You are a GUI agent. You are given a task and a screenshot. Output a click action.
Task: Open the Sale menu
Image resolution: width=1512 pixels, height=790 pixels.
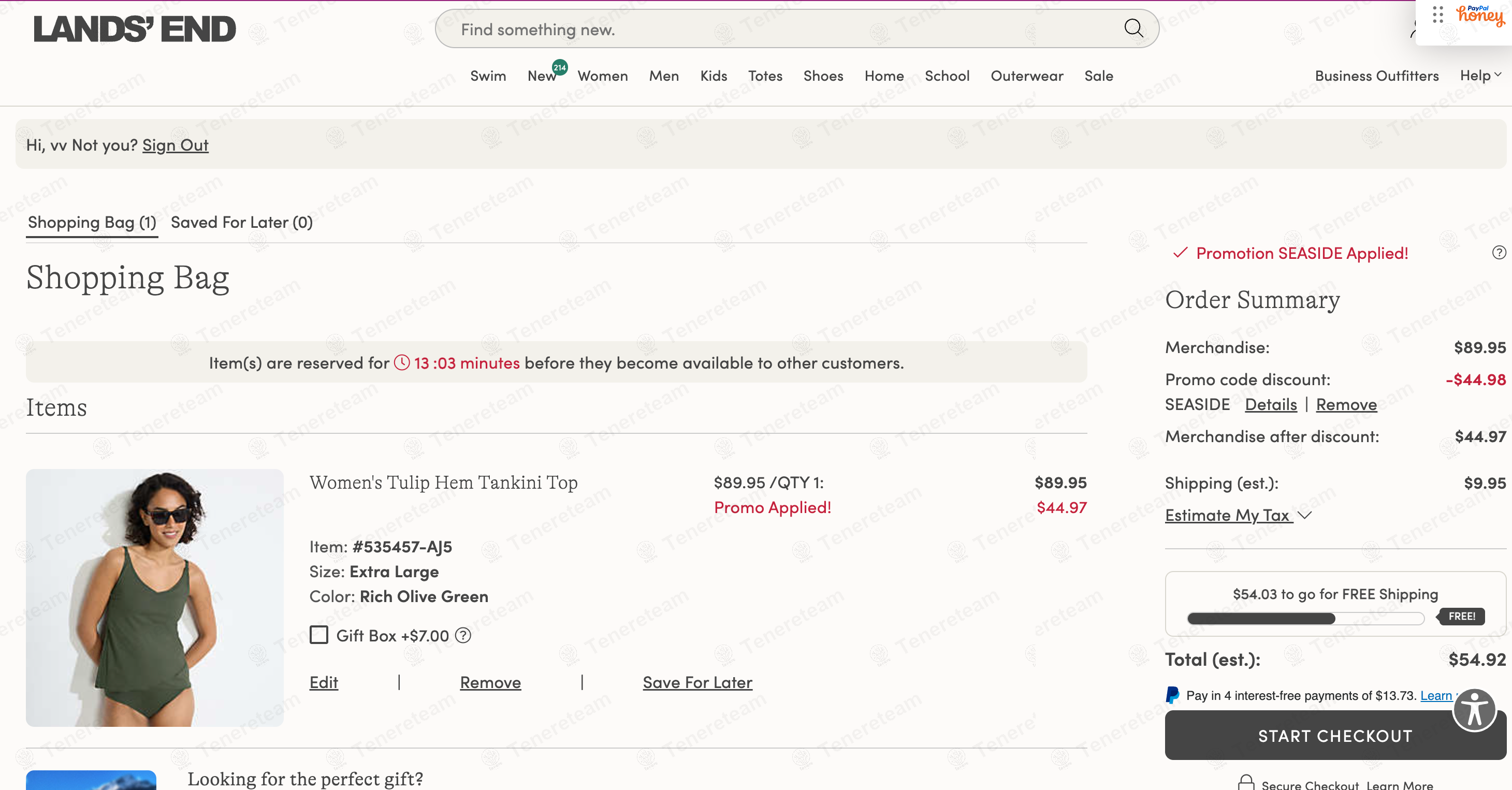point(1098,76)
